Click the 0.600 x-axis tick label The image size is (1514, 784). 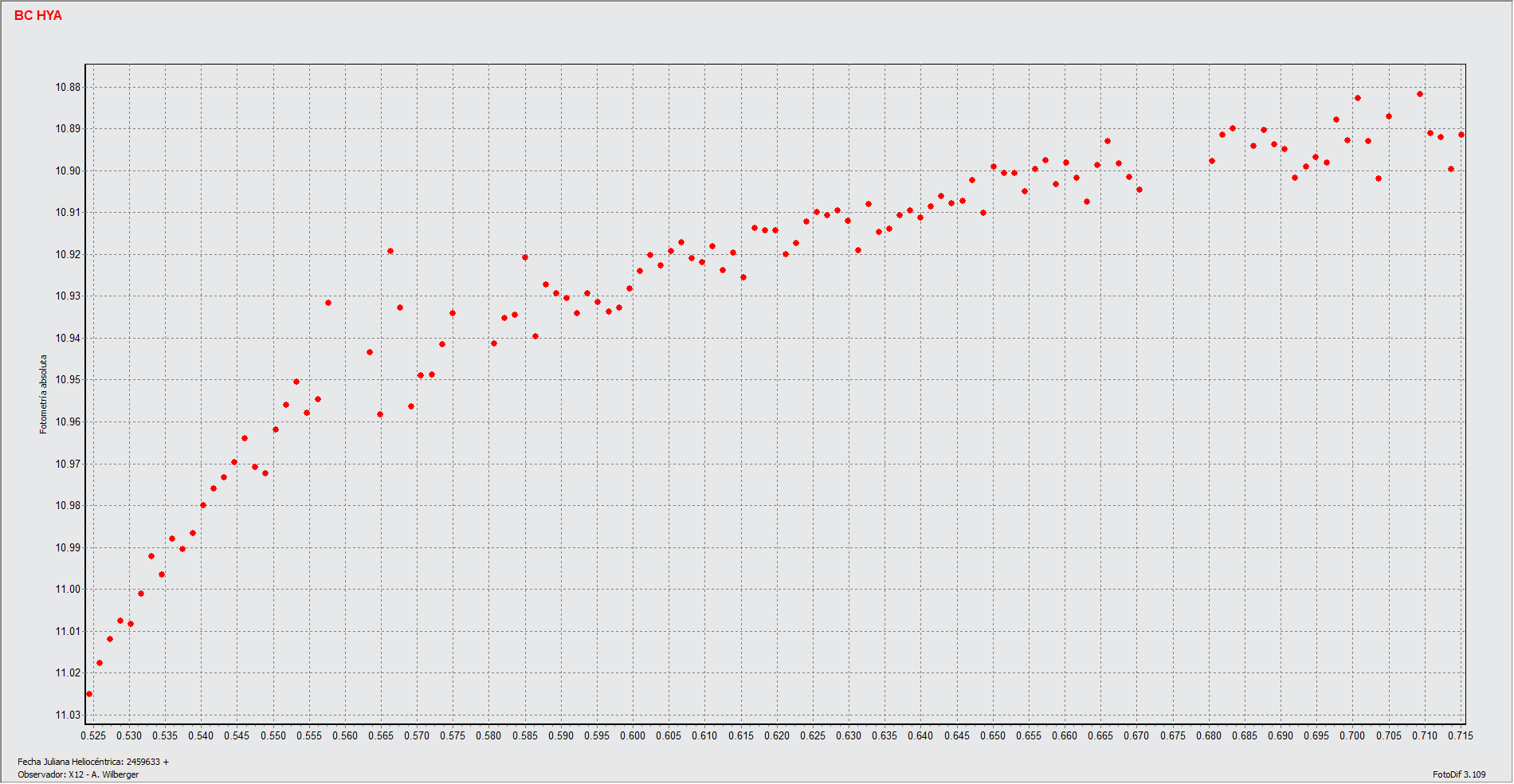click(633, 735)
